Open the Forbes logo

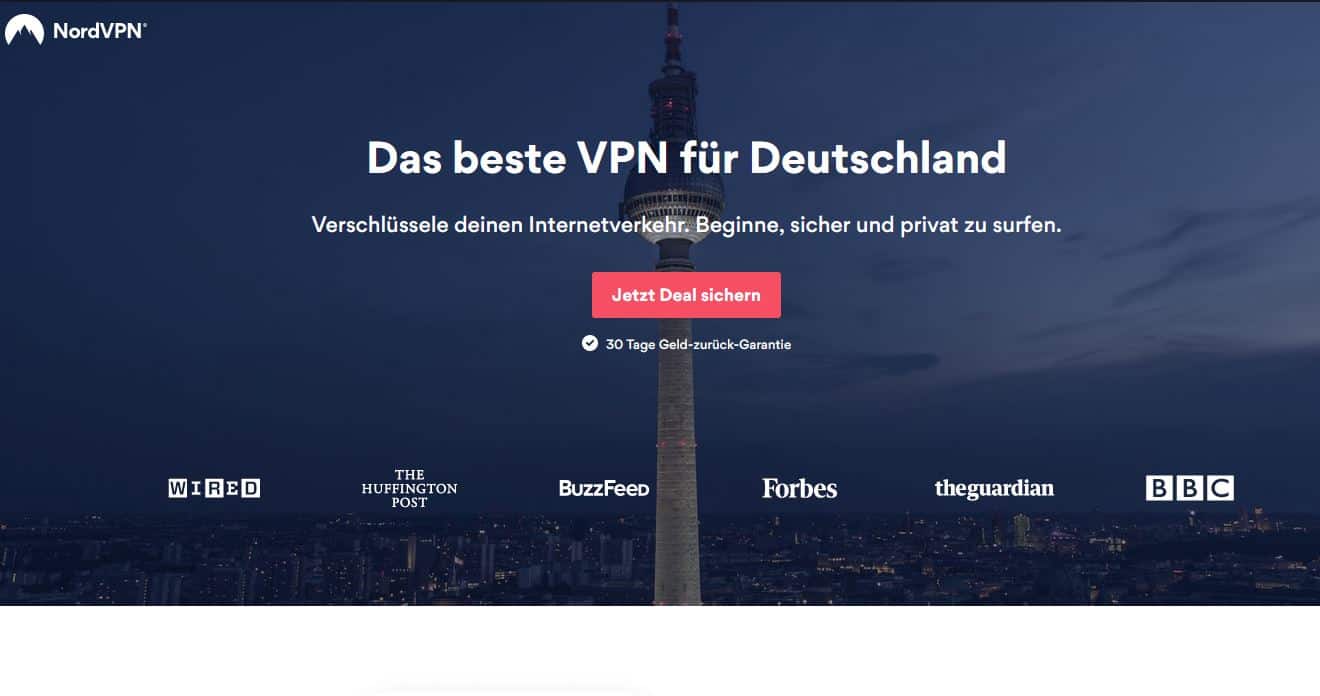(799, 488)
